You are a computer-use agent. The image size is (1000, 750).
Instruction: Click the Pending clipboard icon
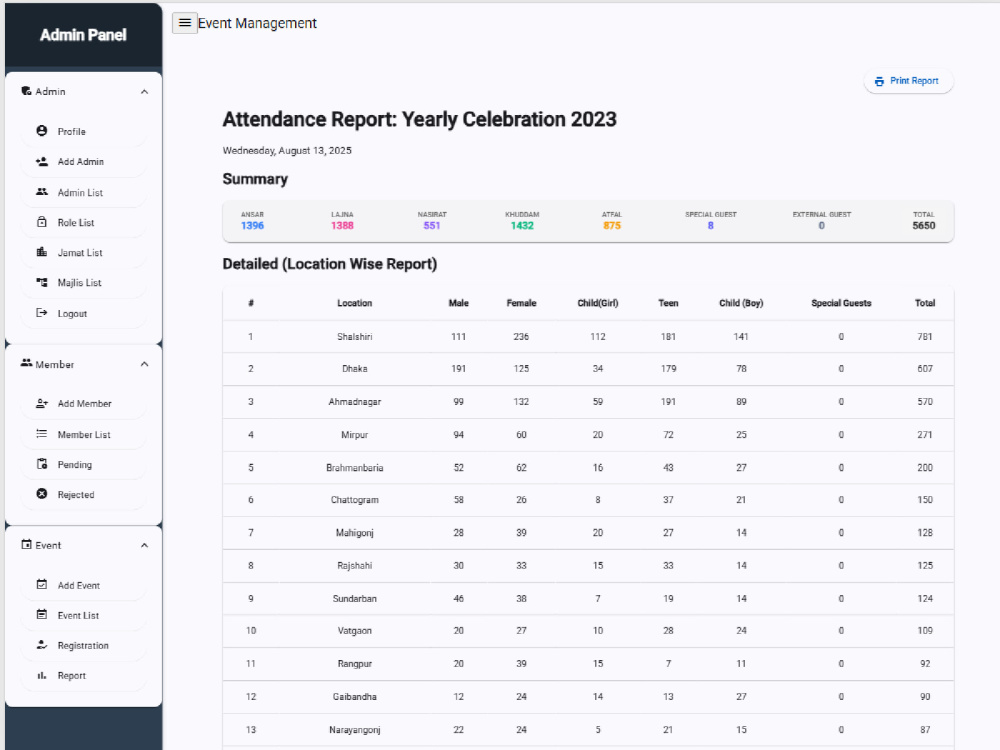tap(41, 464)
